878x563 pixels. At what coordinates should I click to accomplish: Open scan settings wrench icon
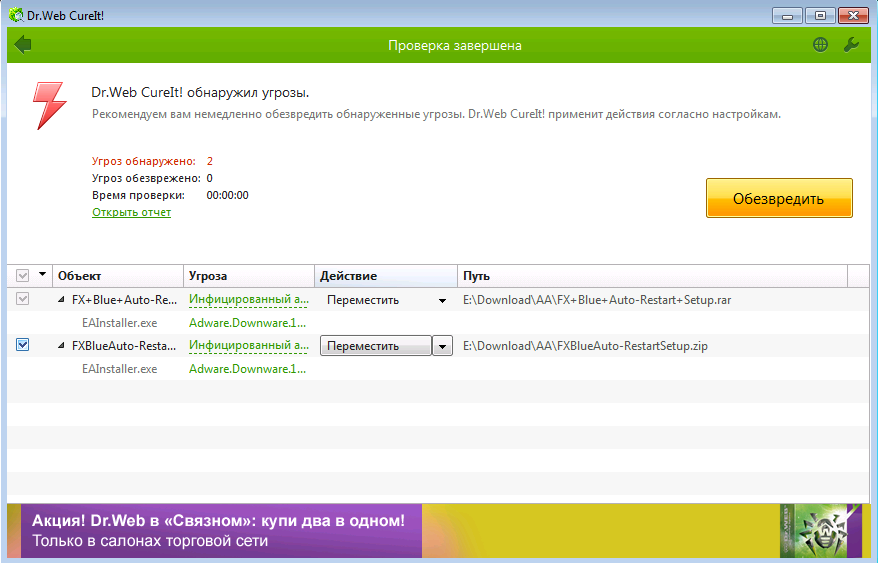(x=851, y=45)
